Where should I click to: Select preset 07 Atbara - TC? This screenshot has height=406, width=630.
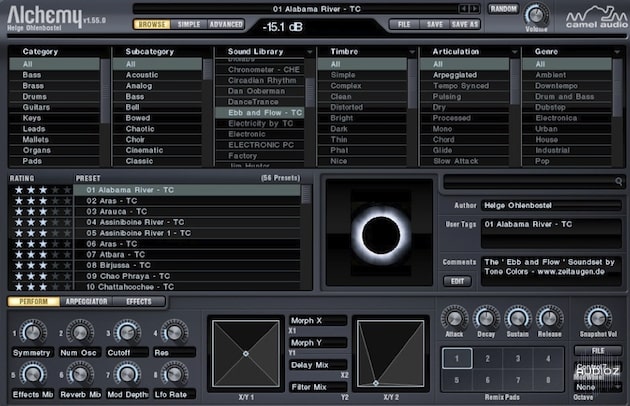[187, 254]
